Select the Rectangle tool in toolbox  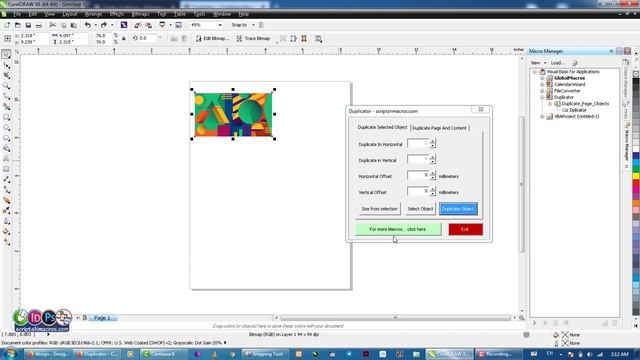(x=6, y=117)
